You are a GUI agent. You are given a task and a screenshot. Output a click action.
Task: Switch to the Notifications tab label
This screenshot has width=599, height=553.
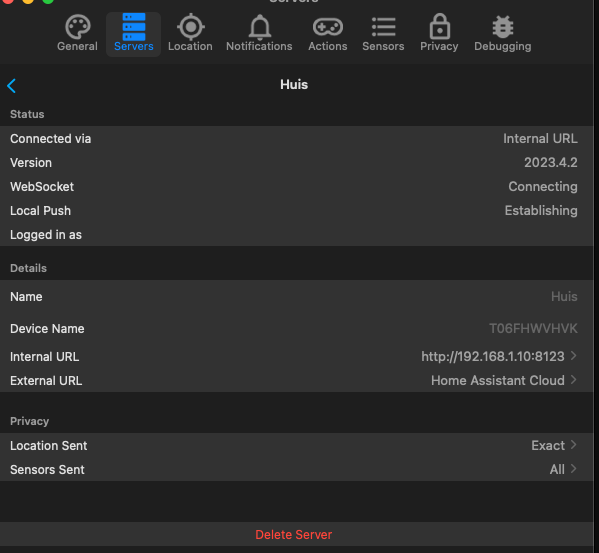tap(259, 46)
